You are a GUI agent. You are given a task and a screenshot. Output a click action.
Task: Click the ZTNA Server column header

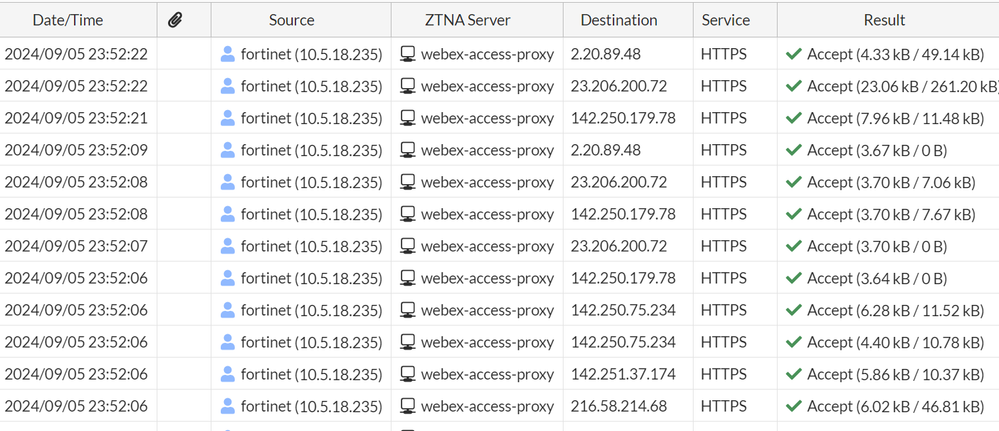(x=477, y=20)
